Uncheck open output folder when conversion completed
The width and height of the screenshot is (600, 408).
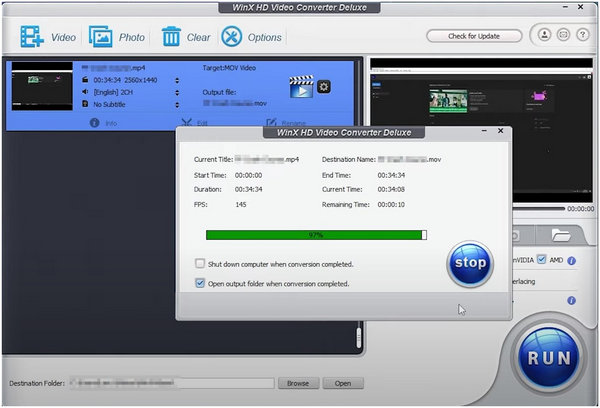200,283
